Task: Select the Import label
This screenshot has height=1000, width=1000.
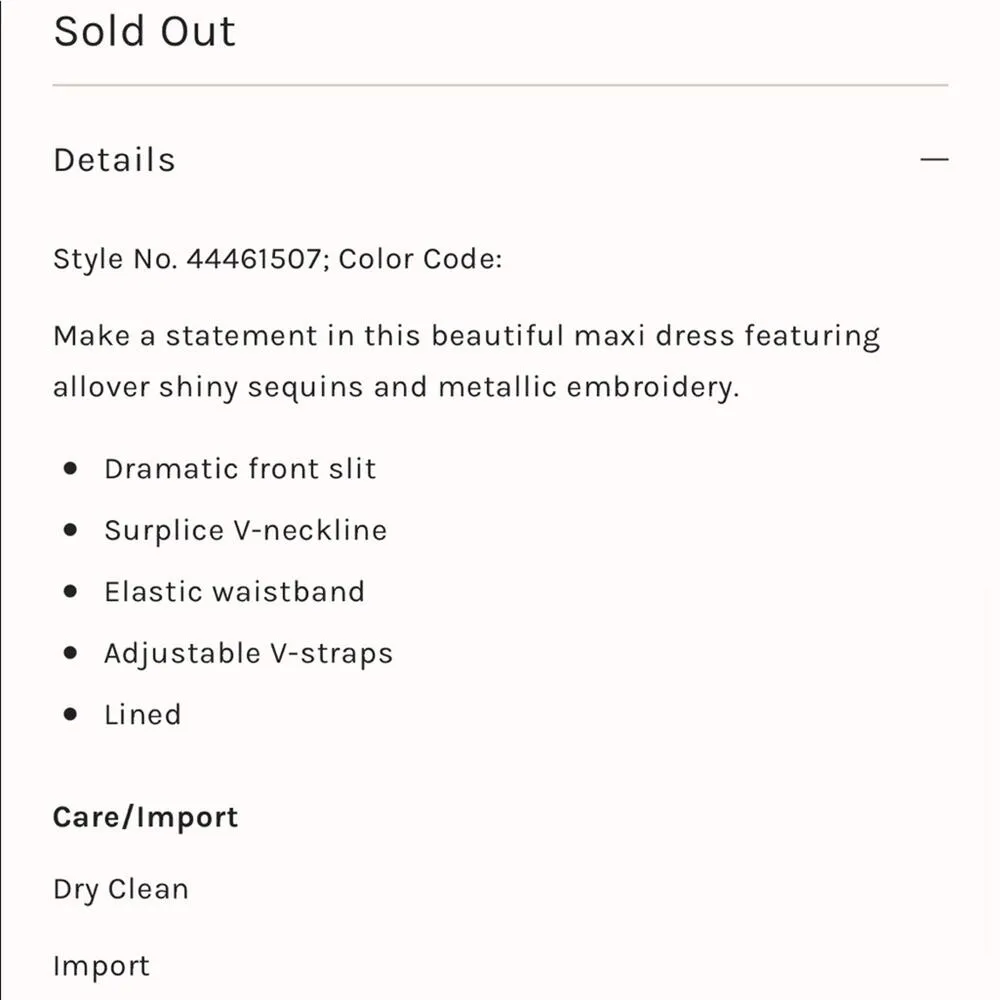Action: coord(101,966)
